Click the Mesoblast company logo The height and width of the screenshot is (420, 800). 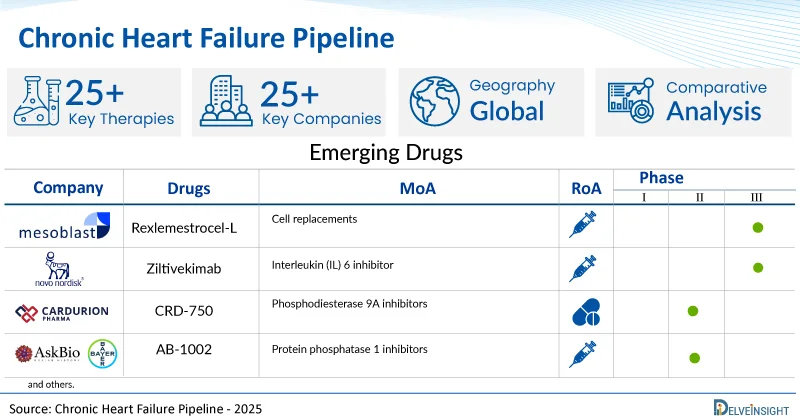point(64,228)
